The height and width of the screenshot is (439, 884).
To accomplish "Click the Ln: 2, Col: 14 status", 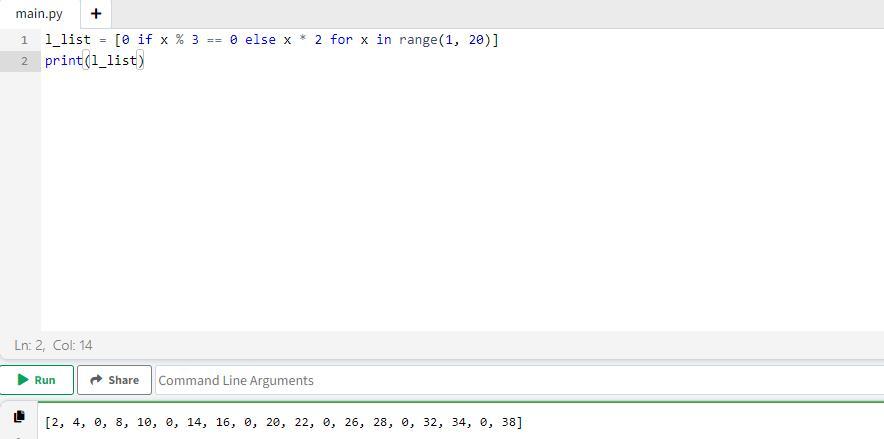I will pos(54,345).
